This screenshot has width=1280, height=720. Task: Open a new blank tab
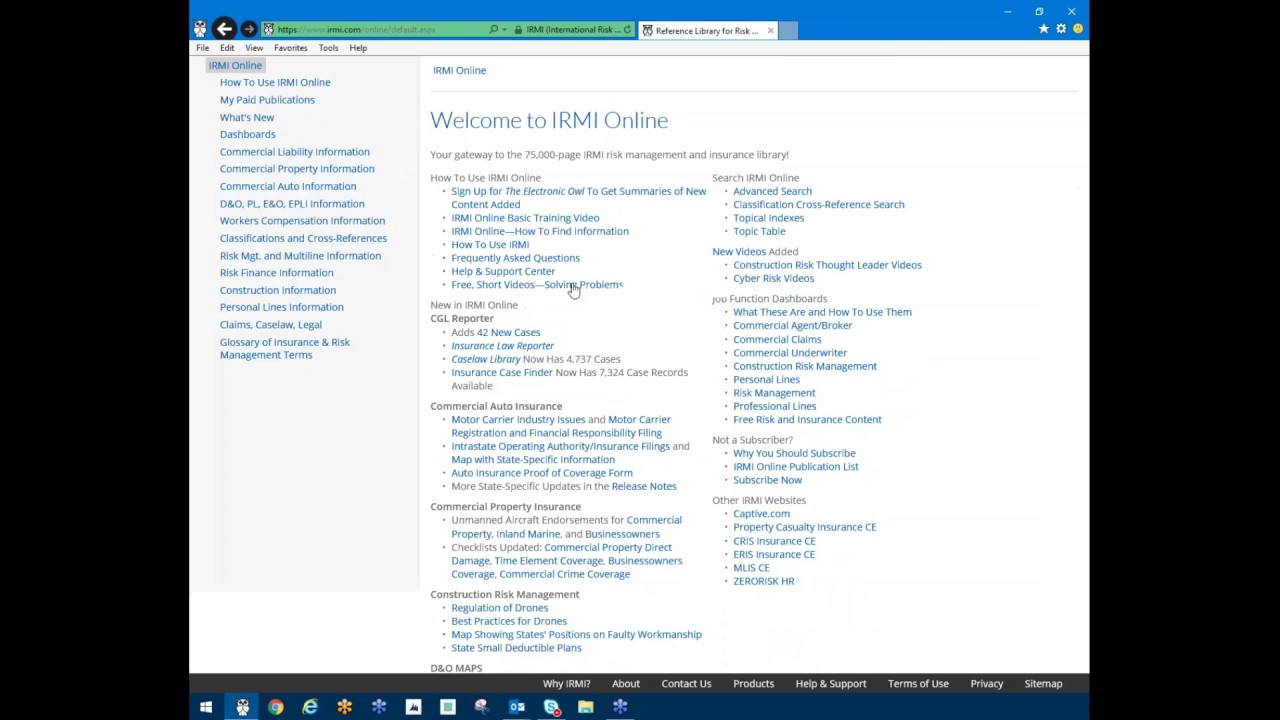(x=788, y=30)
